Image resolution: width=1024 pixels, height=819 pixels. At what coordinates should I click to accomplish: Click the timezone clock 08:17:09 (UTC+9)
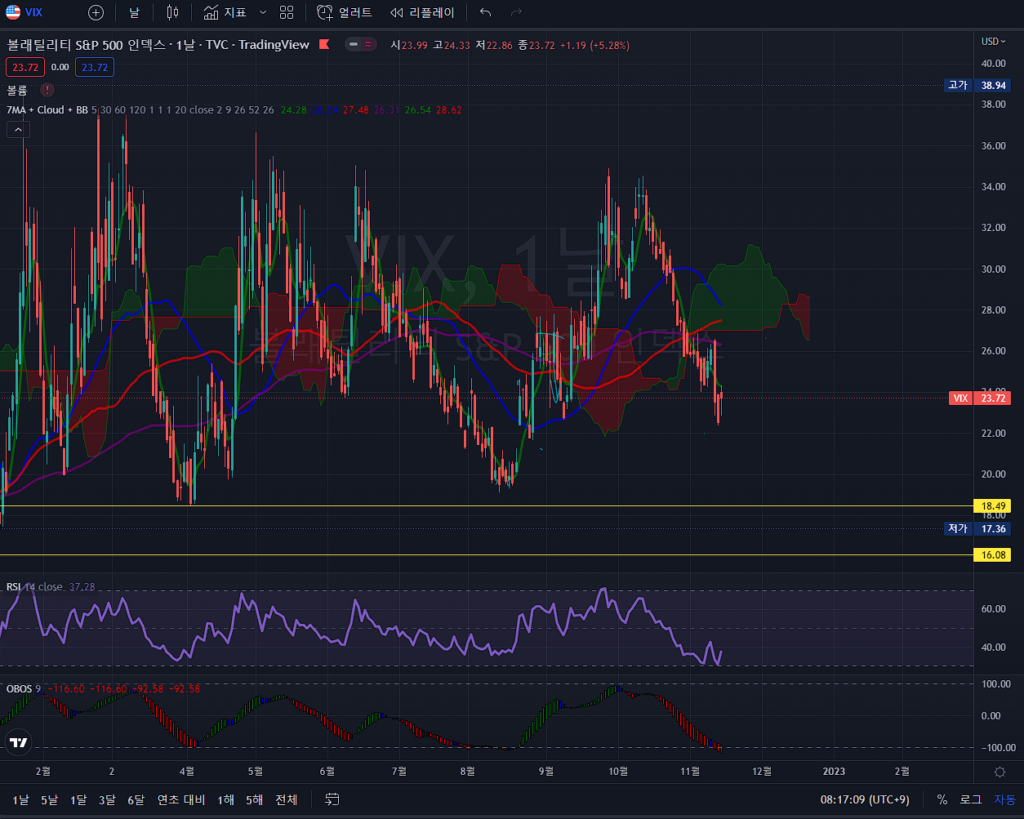click(864, 799)
